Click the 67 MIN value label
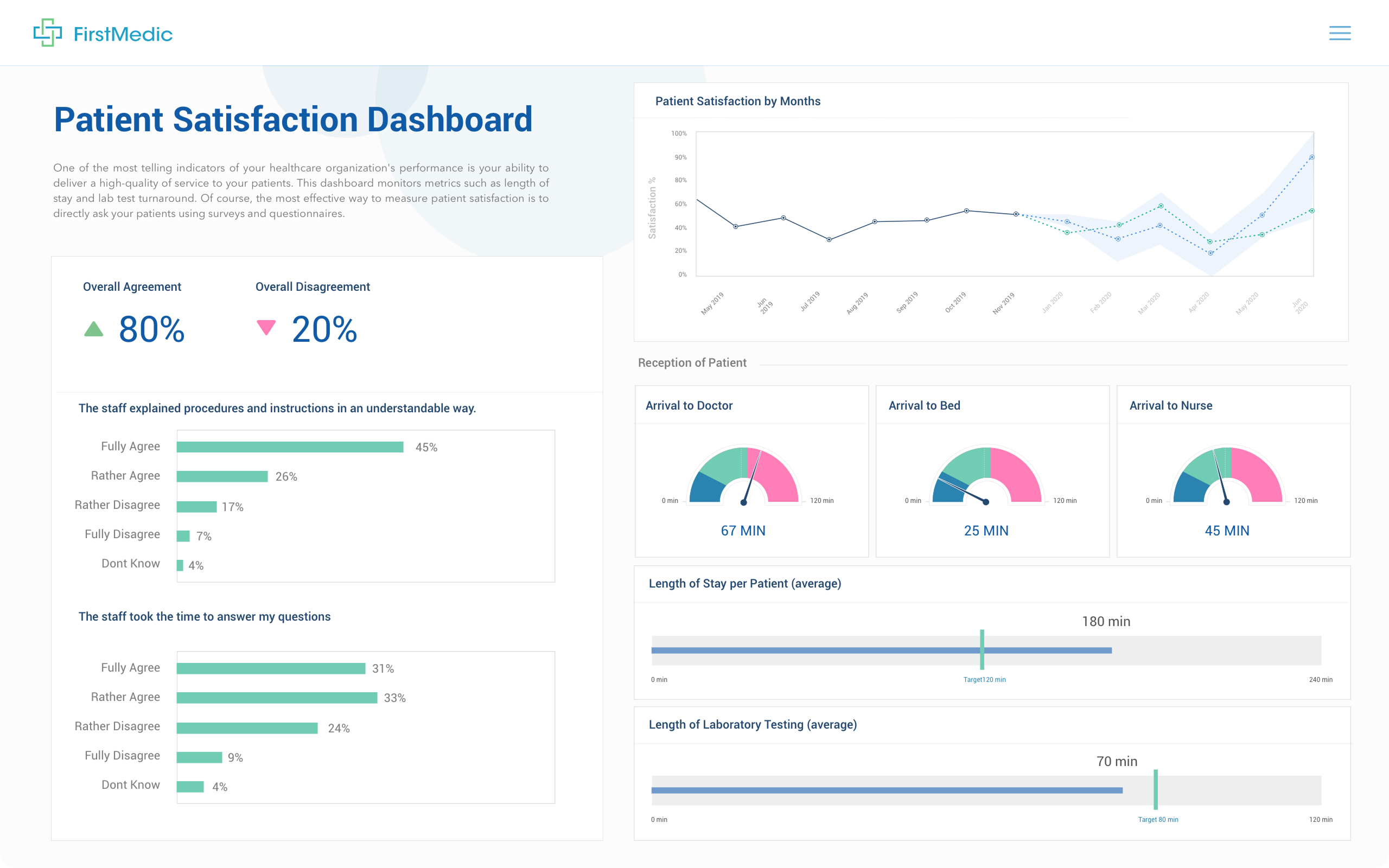 pyautogui.click(x=743, y=531)
